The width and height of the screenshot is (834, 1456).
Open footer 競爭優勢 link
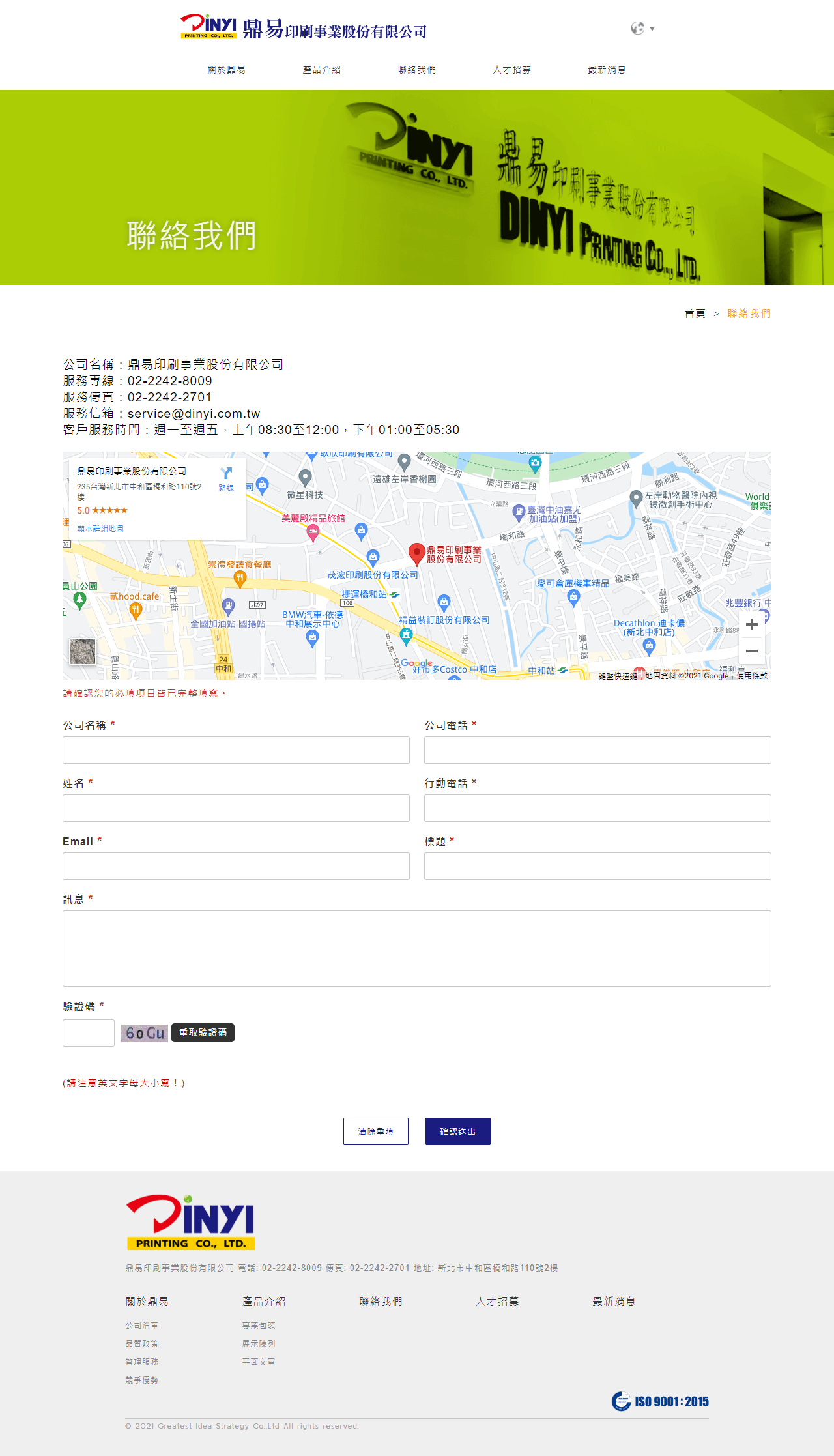[x=142, y=1380]
